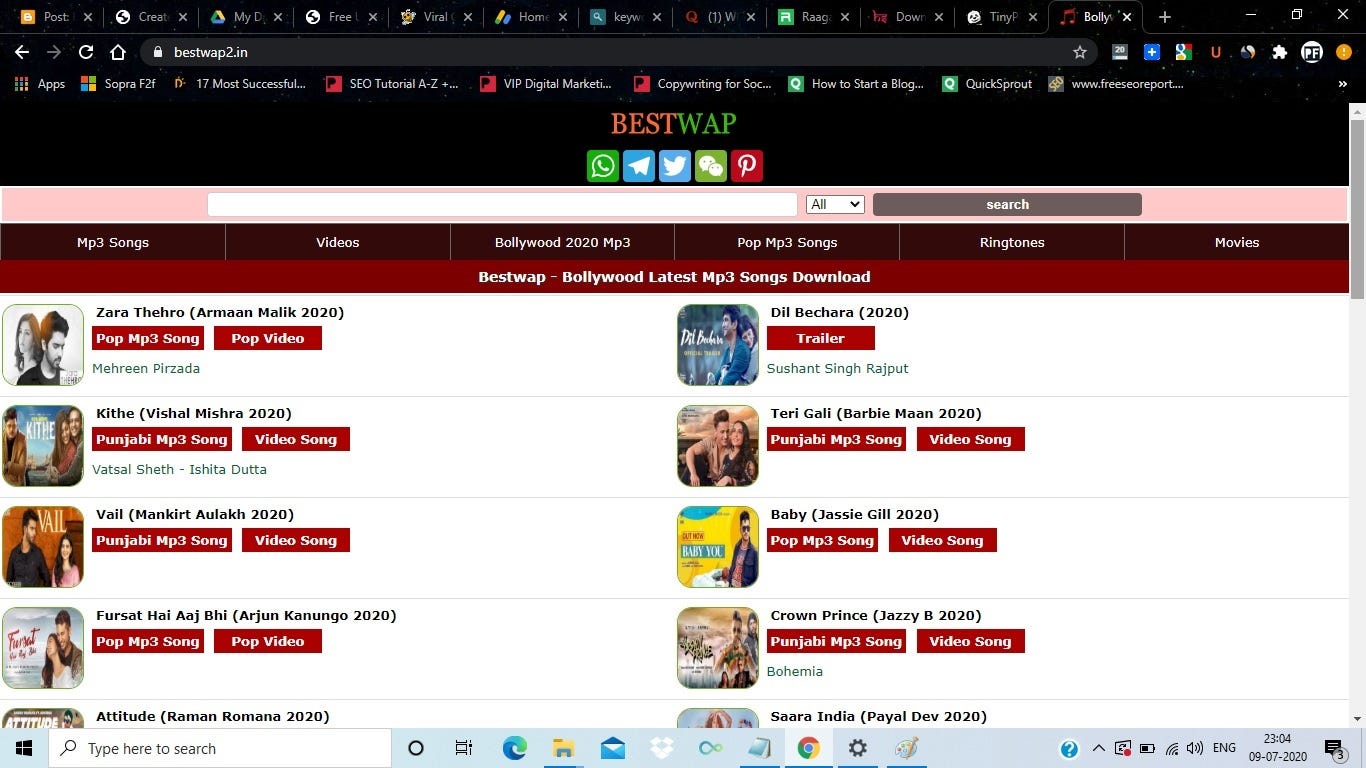The width and height of the screenshot is (1366, 768).
Task: Open a new Chrome tab
Action: (x=1164, y=17)
